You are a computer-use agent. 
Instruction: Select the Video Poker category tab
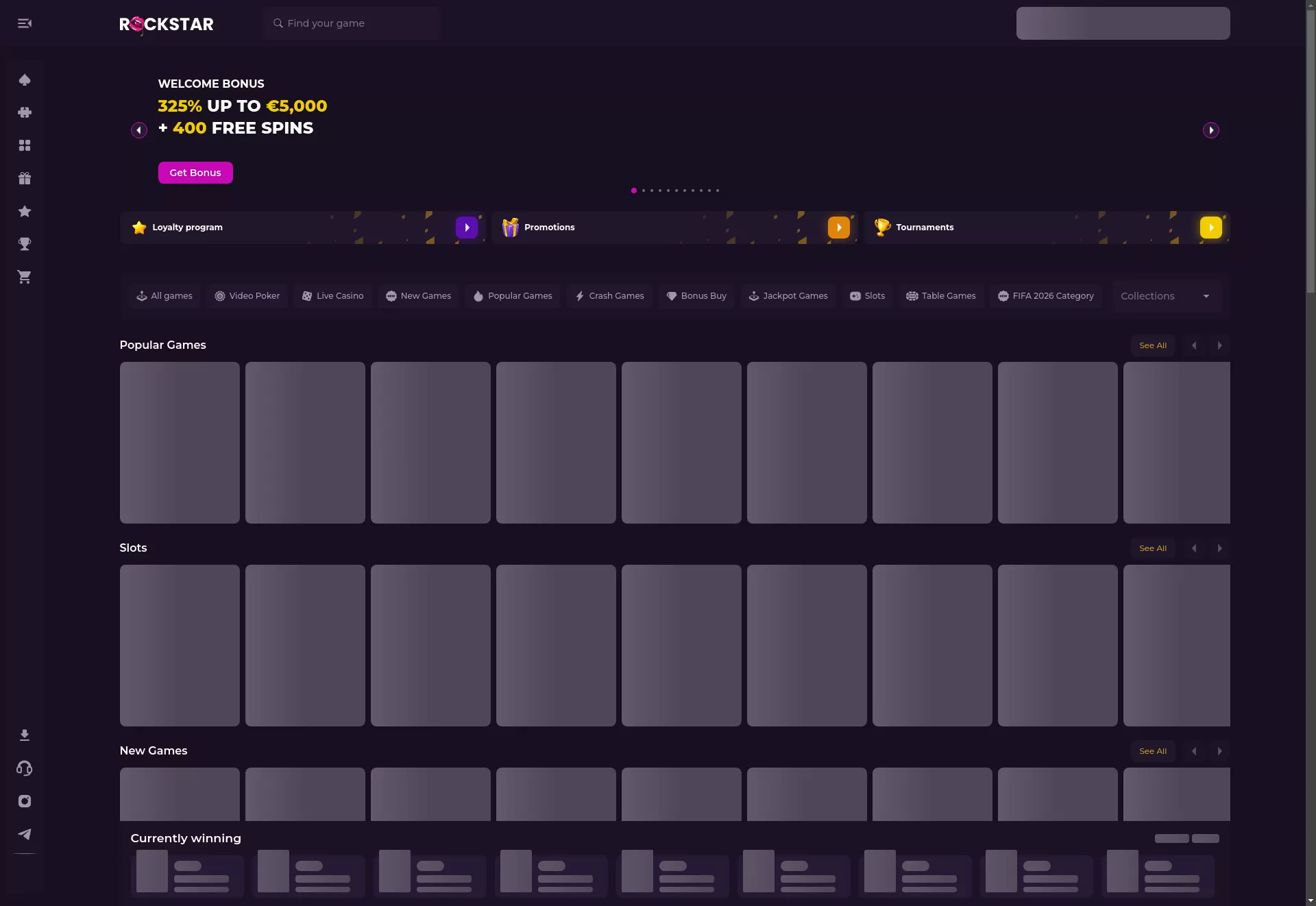coord(247,296)
